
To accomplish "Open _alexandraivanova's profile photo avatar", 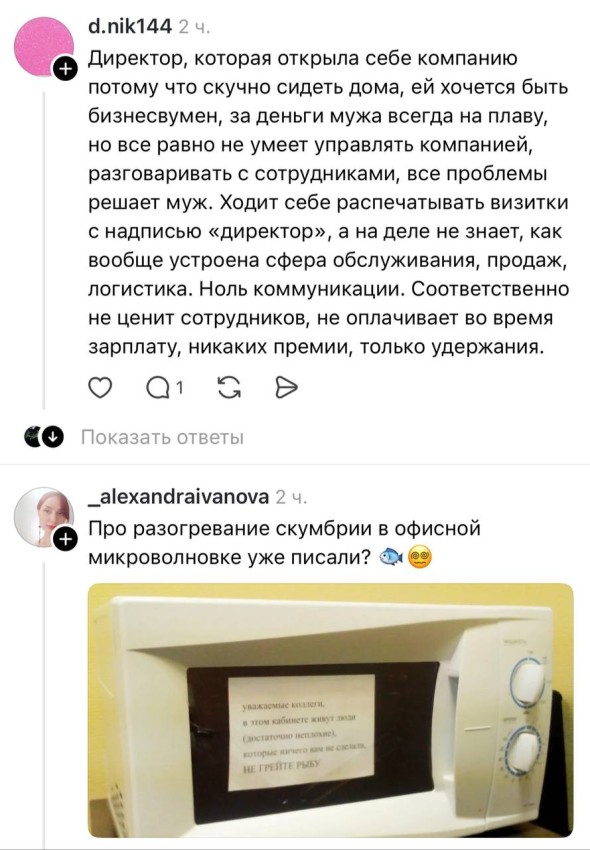I will pyautogui.click(x=43, y=517).
